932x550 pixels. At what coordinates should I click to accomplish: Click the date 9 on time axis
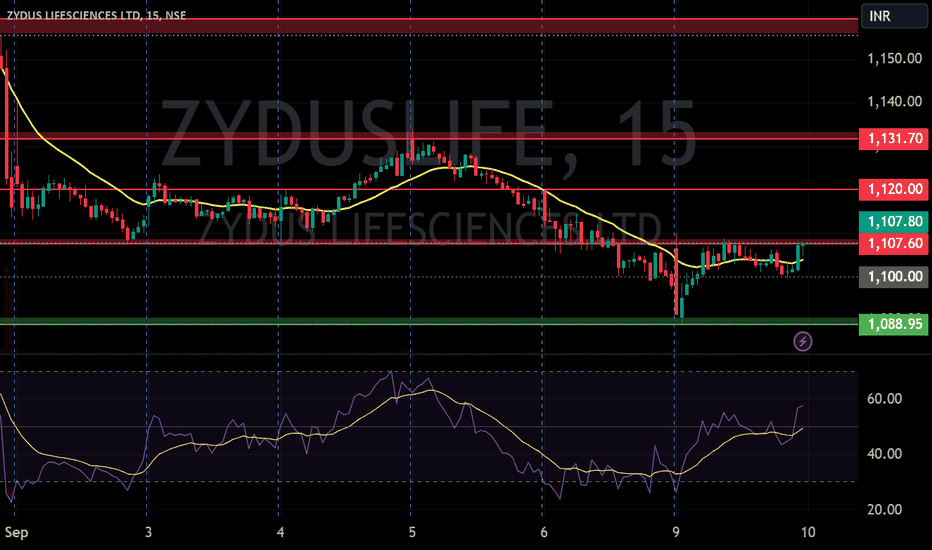click(676, 532)
